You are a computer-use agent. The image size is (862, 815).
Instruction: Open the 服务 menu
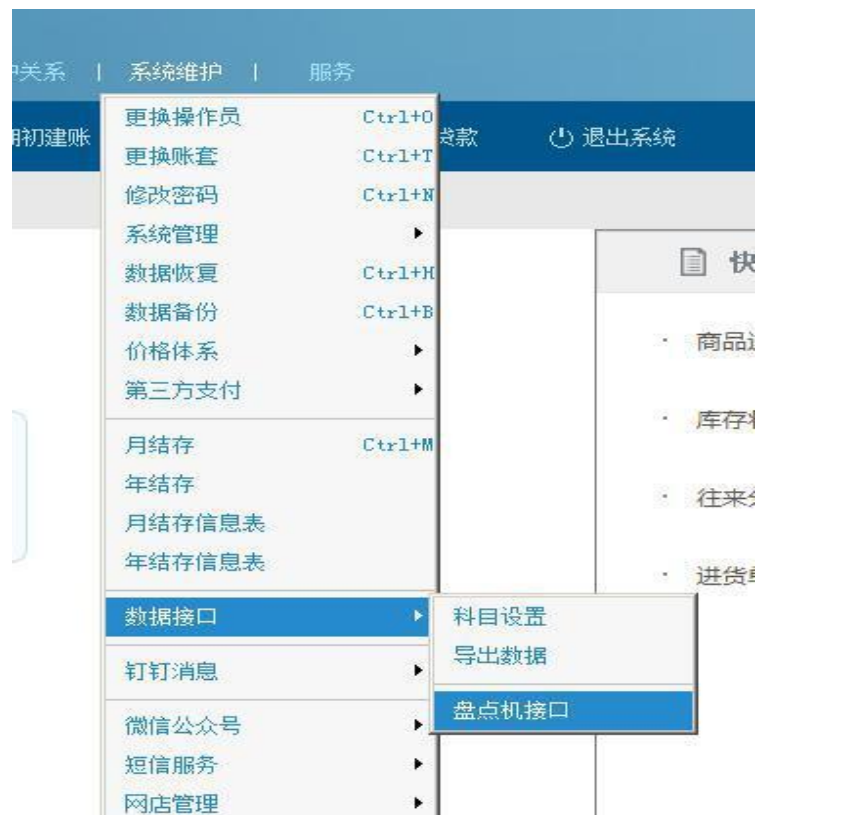coord(331,72)
